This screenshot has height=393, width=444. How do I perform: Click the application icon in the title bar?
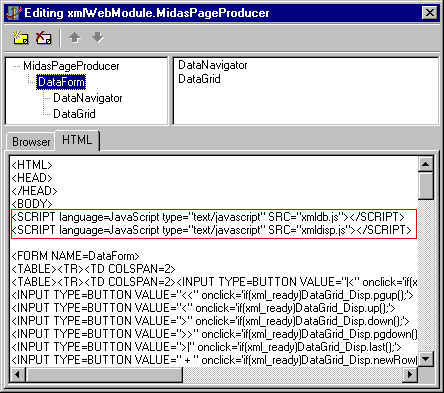(14, 13)
